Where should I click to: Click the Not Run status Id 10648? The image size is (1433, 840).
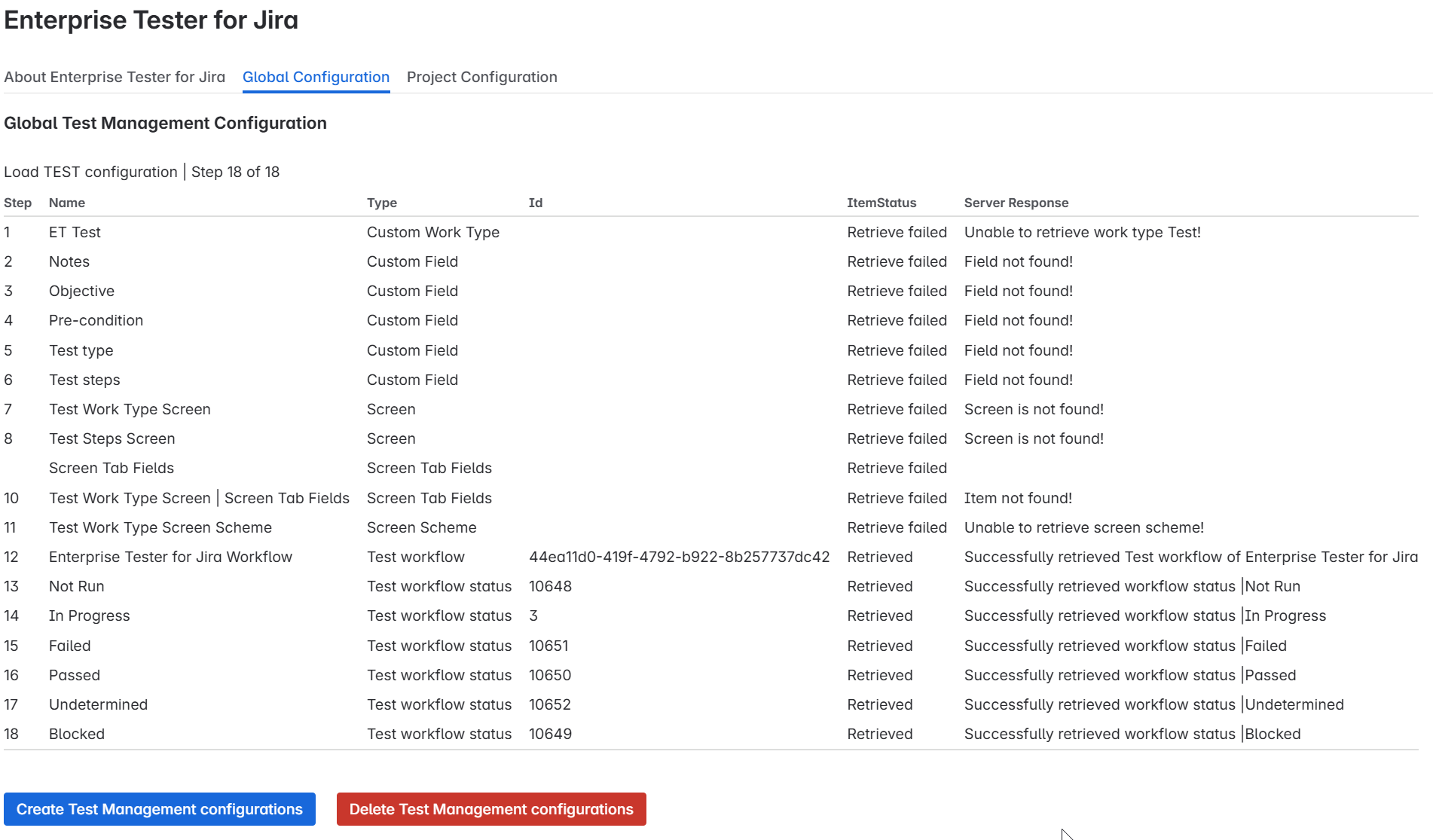pos(550,586)
